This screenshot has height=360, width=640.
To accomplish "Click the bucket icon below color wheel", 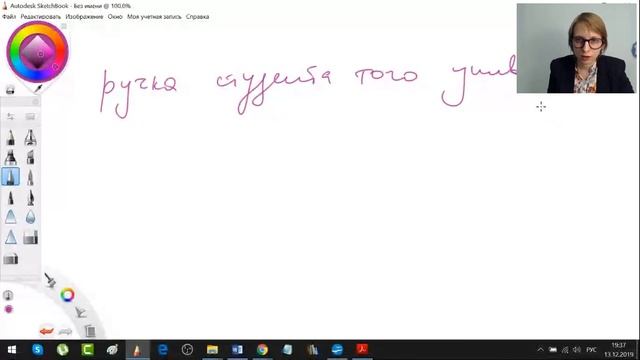I will (x=10, y=90).
